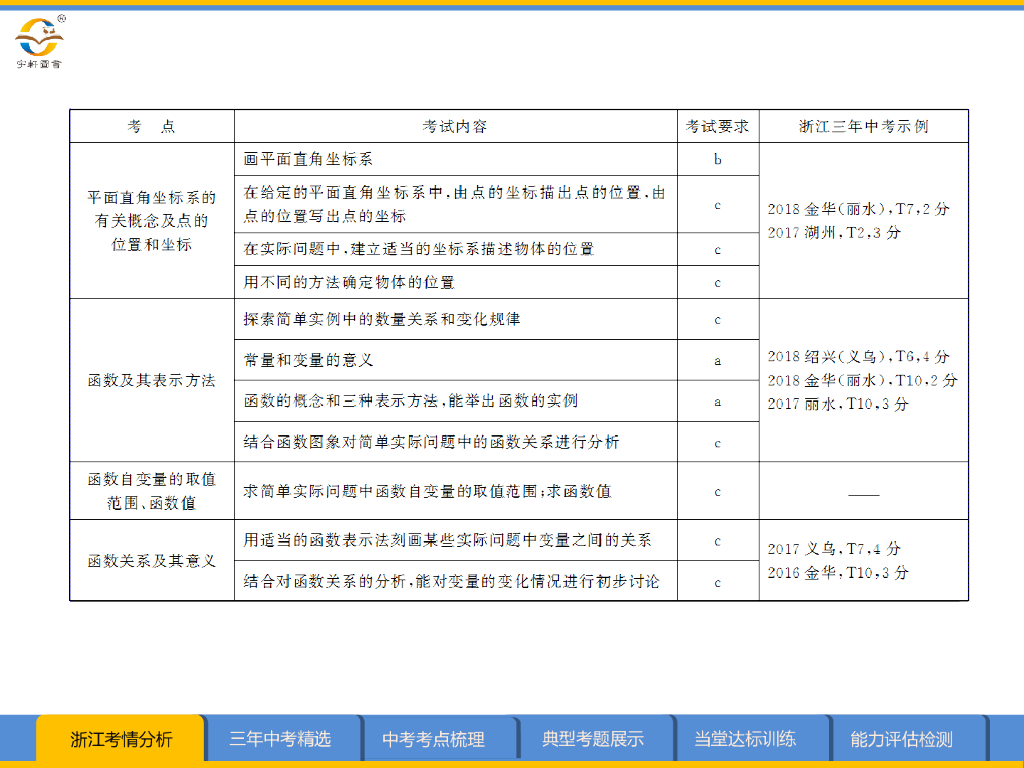The image size is (1024, 768).
Task: Click the 2017 义乌 T7 exam example
Action: pos(834,549)
